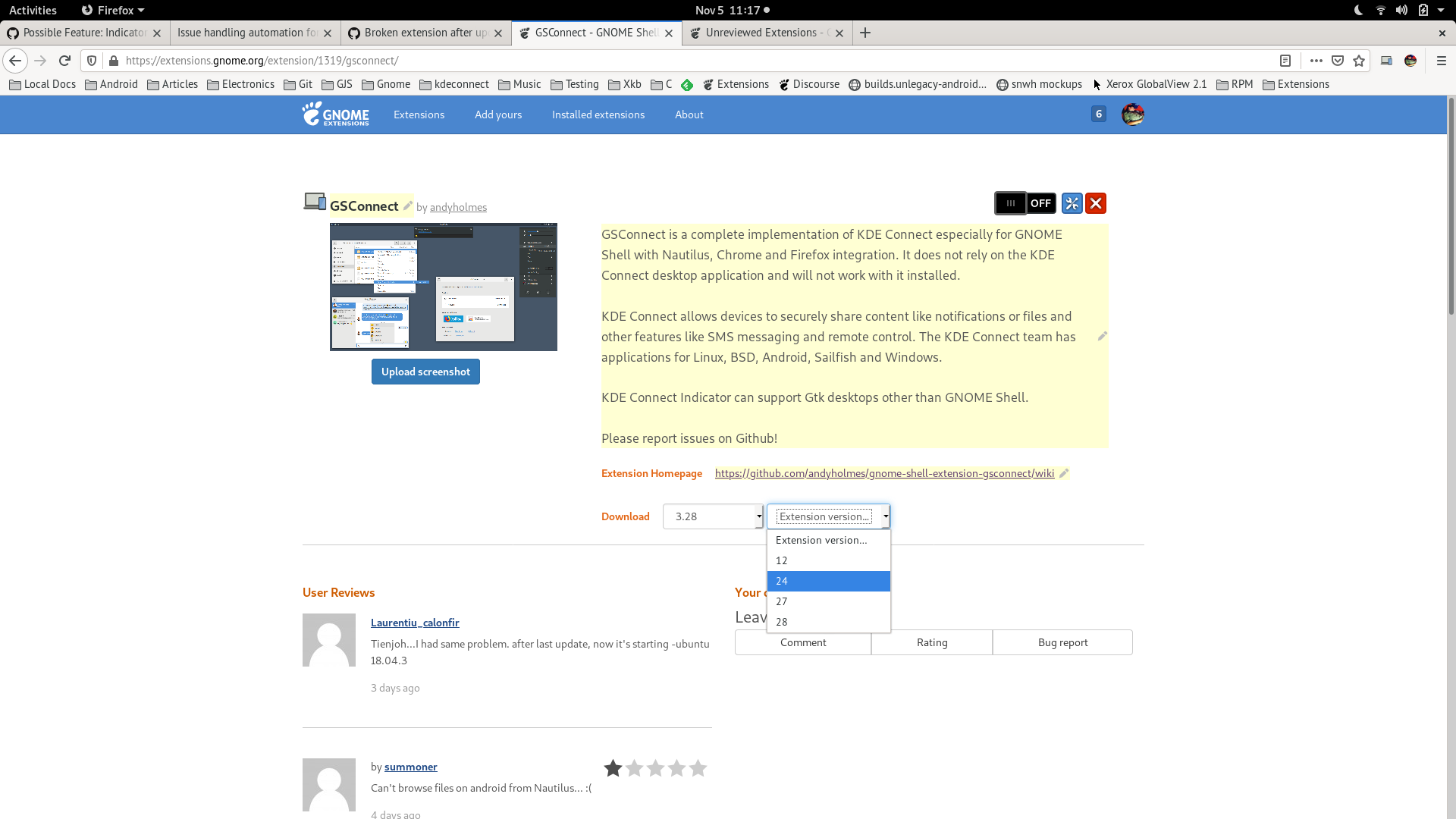Click the Upload screenshot button
The width and height of the screenshot is (1456, 819).
[425, 372]
